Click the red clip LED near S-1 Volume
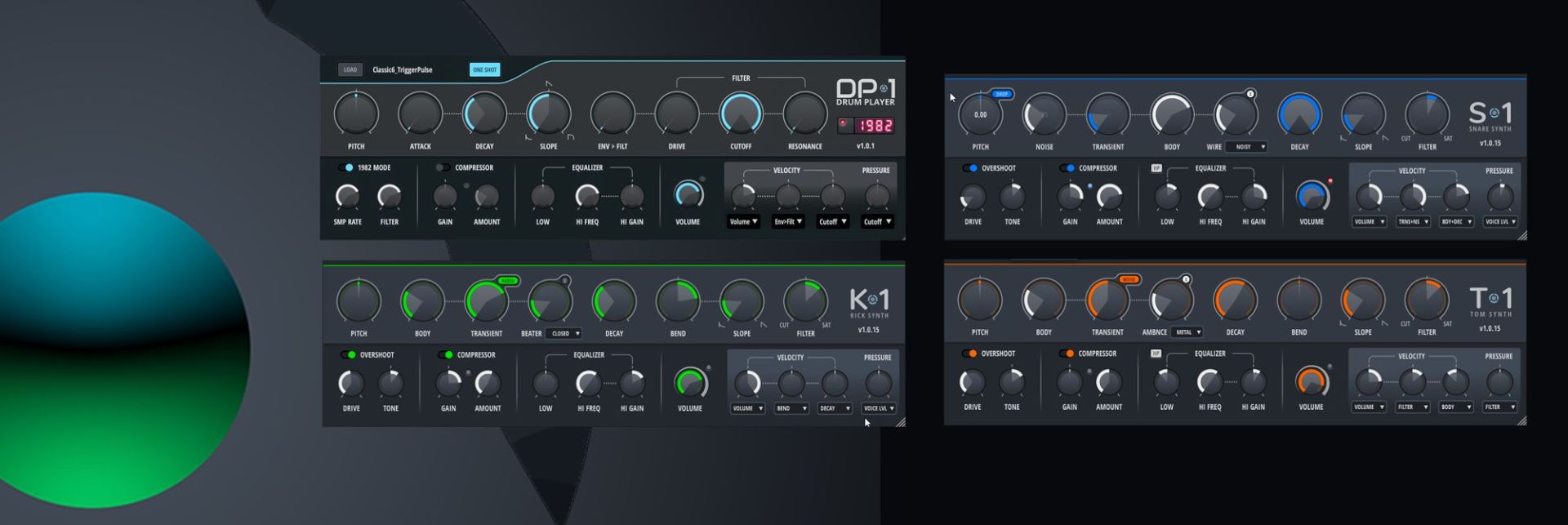1568x525 pixels. (1330, 180)
